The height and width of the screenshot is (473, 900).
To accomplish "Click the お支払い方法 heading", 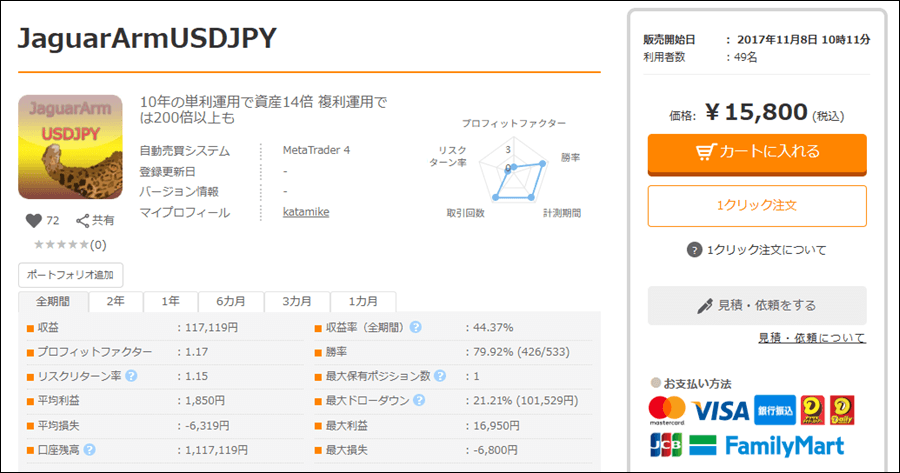I will [697, 383].
